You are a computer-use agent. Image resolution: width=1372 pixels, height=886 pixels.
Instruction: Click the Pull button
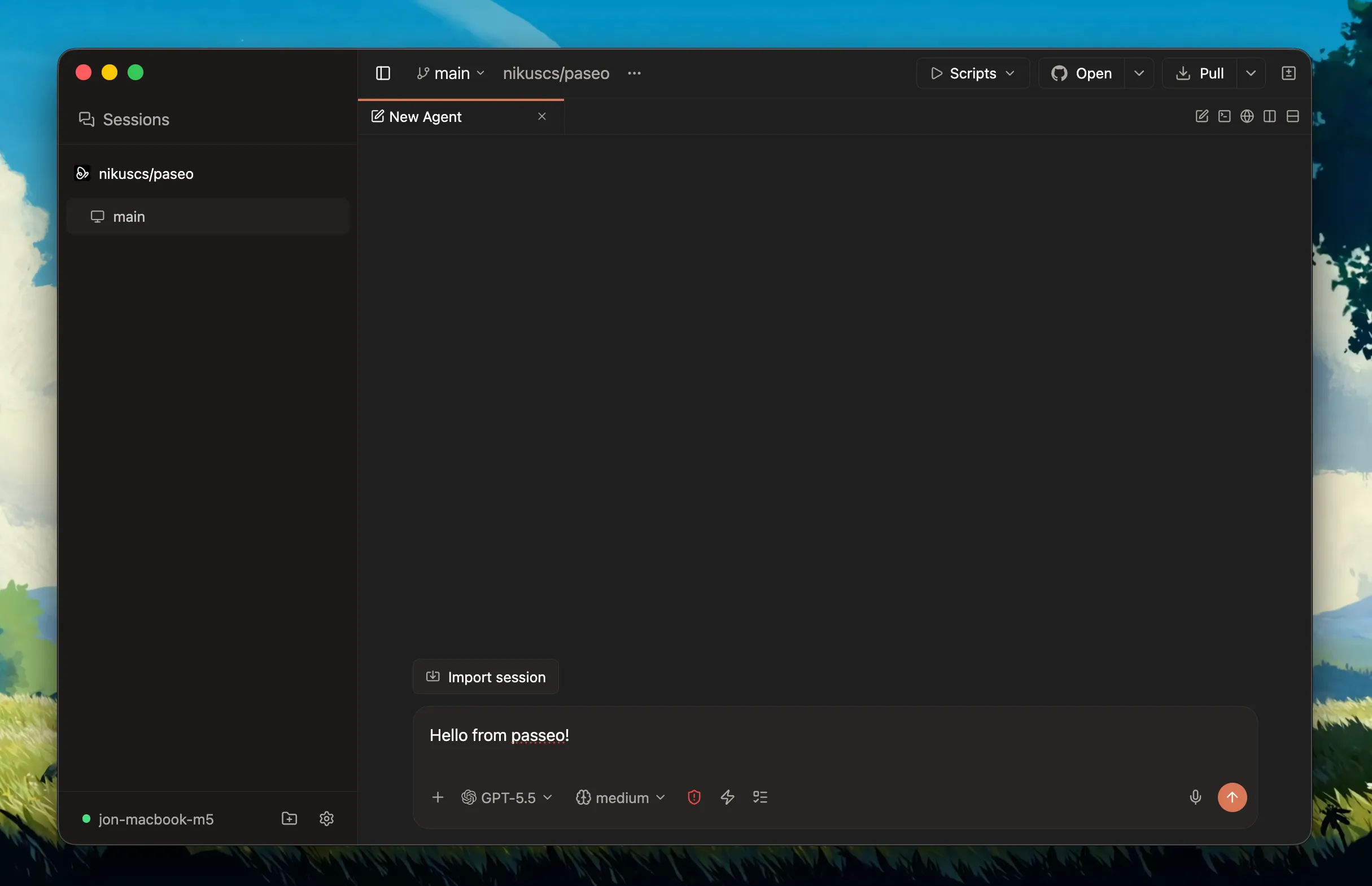point(1199,73)
